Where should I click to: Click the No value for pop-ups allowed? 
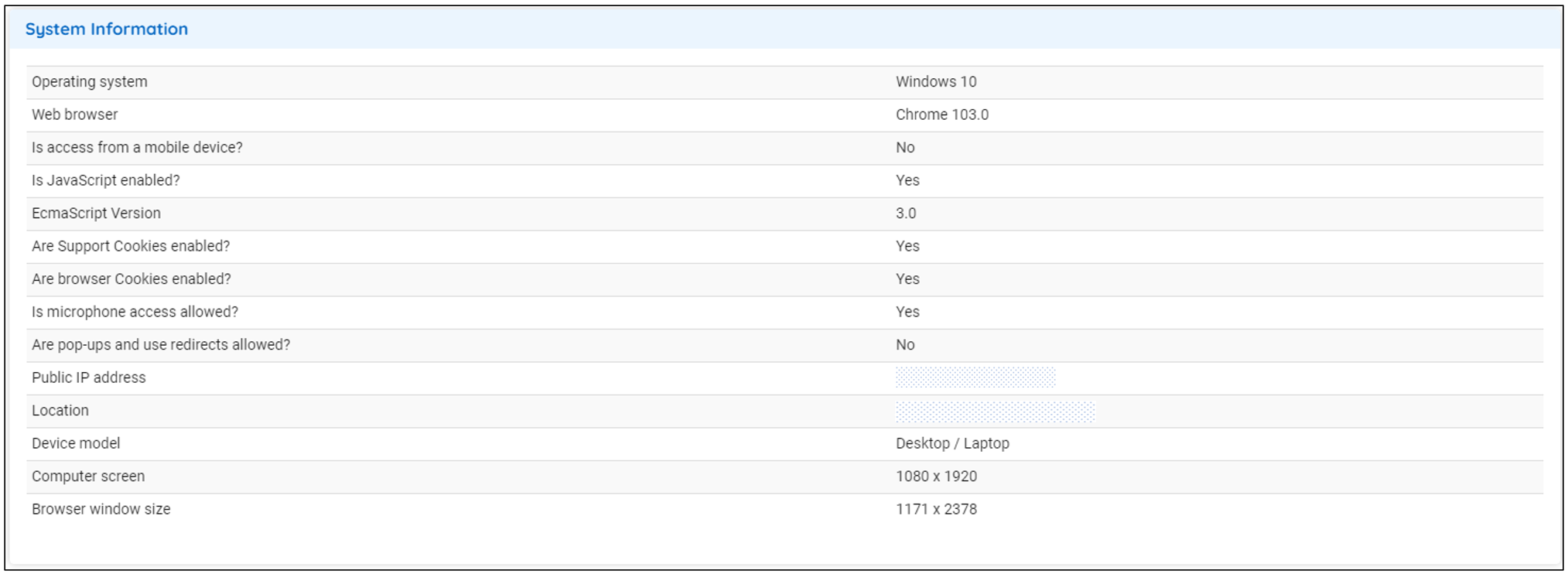click(x=905, y=345)
